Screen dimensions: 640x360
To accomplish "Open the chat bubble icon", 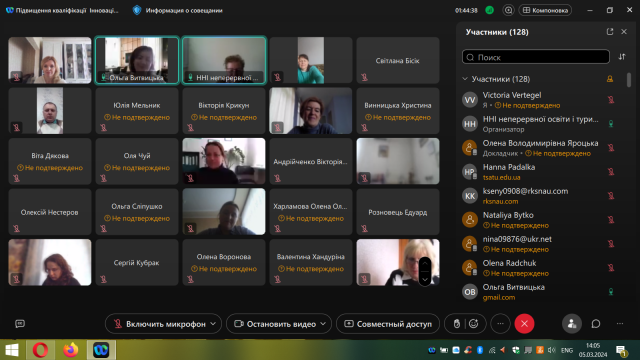I will pyautogui.click(x=596, y=324).
